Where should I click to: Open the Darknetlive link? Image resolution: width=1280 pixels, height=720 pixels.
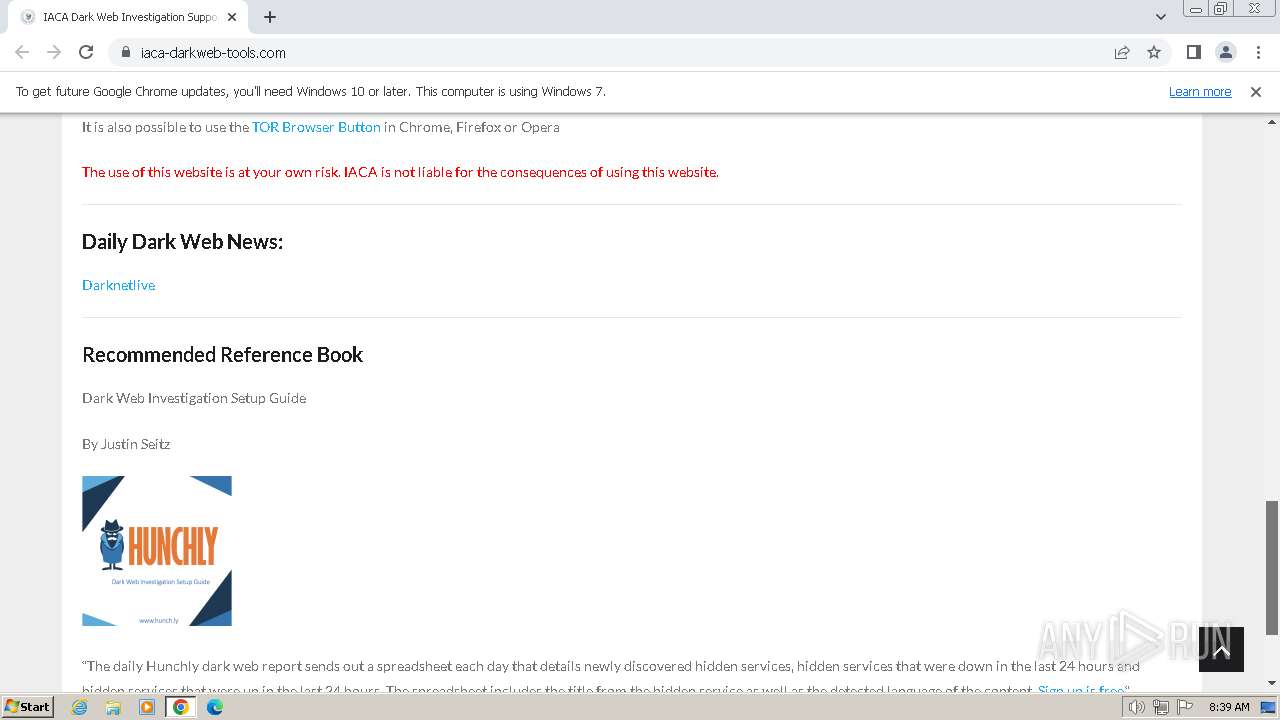click(119, 285)
